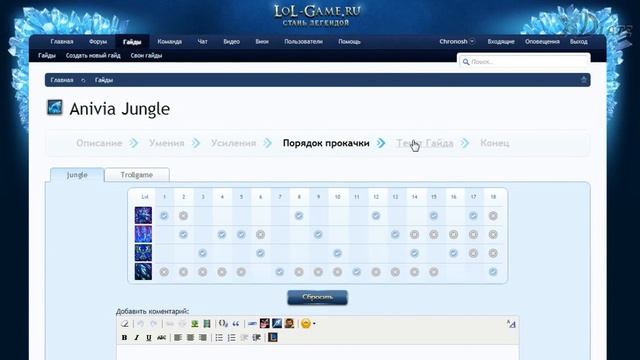Image resolution: width=640 pixels, height=360 pixels.
Task: Insert a horizontal line with toolbar icon
Action: [x=252, y=324]
